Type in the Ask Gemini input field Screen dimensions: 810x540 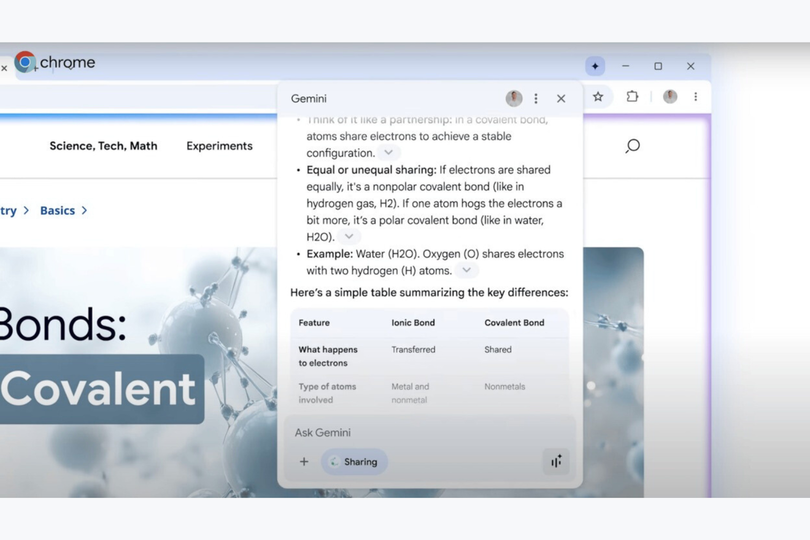(x=420, y=432)
